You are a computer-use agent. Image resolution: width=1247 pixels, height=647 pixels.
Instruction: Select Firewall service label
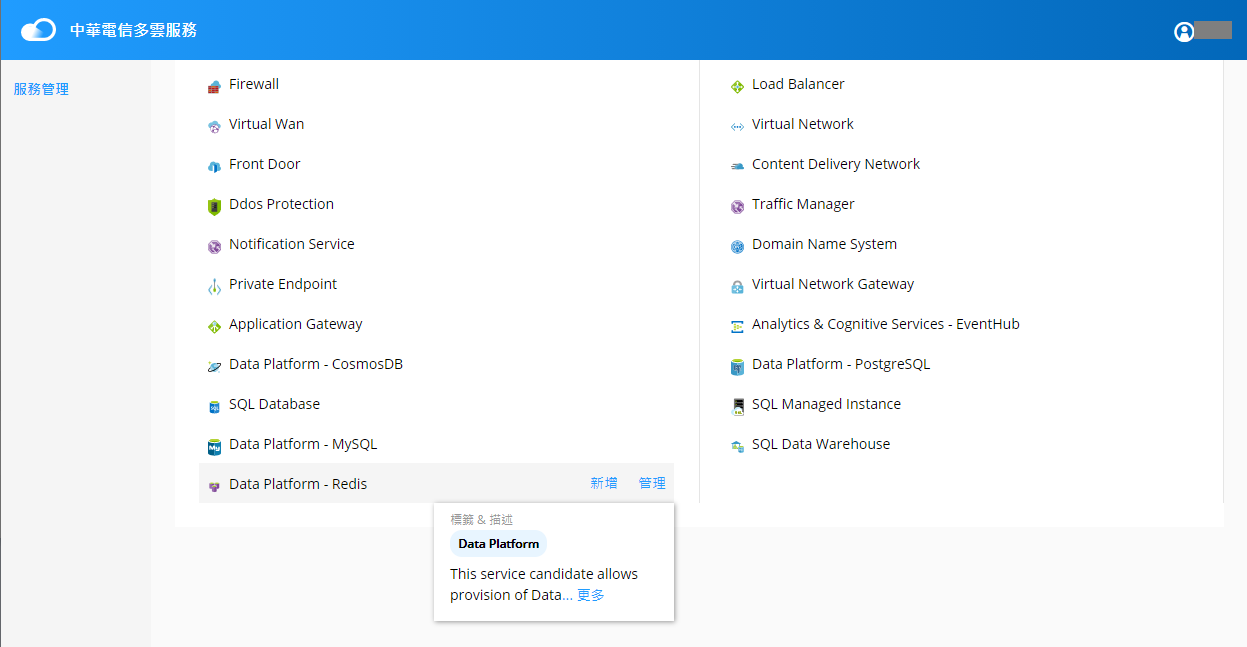(x=254, y=84)
